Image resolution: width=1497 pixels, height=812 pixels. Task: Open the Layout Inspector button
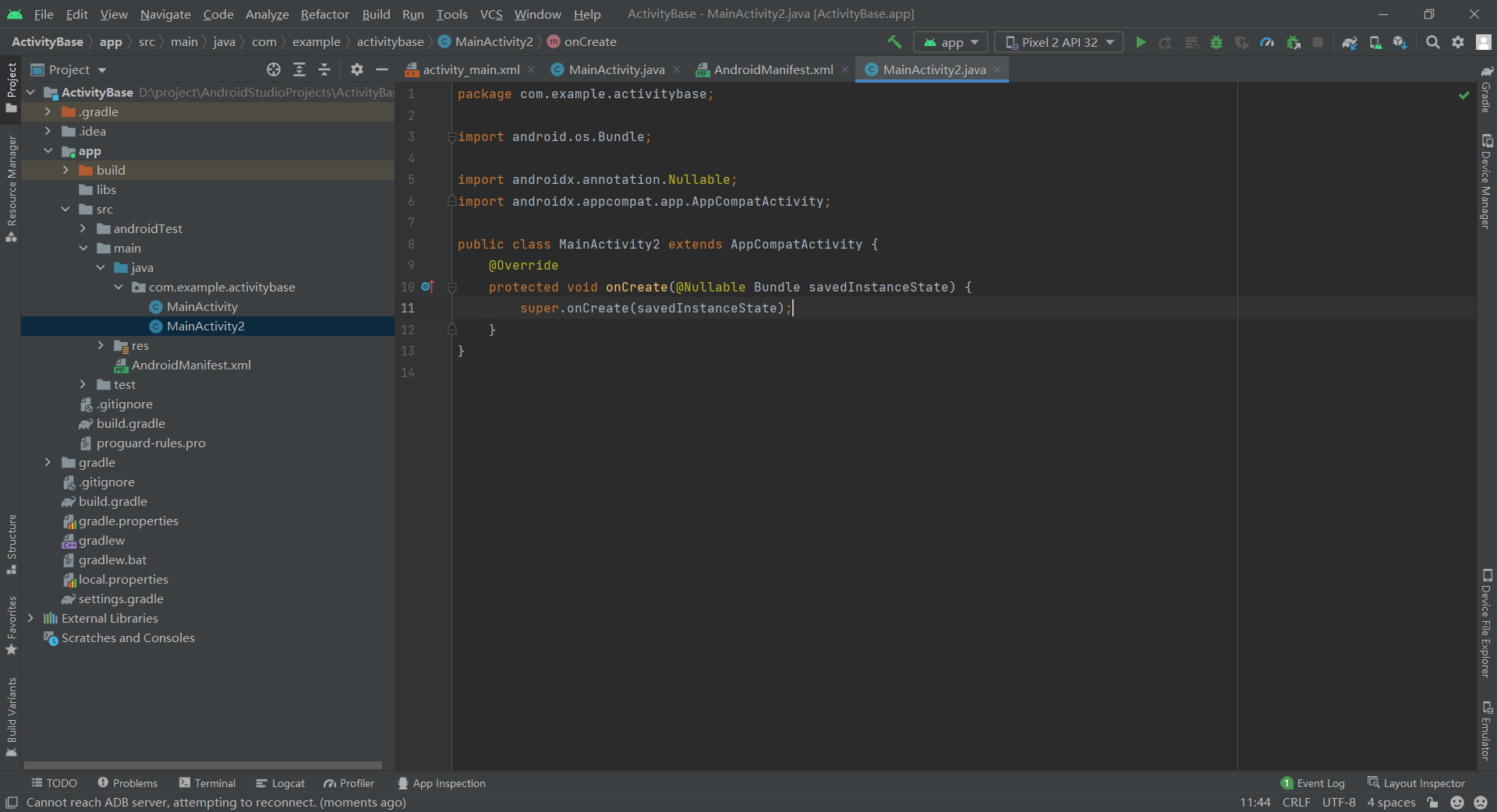tap(1417, 783)
